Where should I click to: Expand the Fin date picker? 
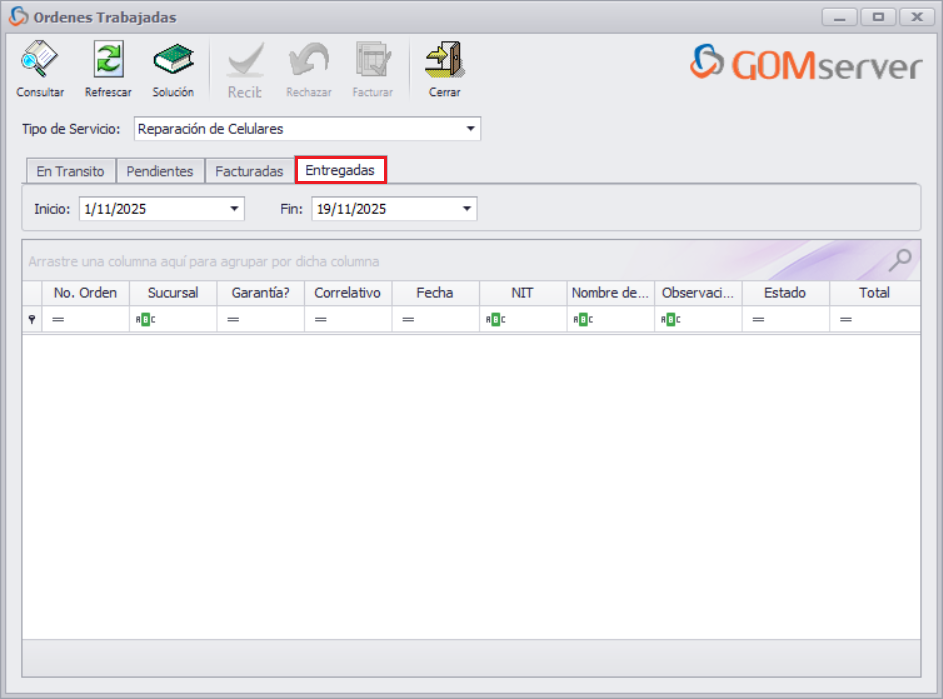[x=465, y=208]
